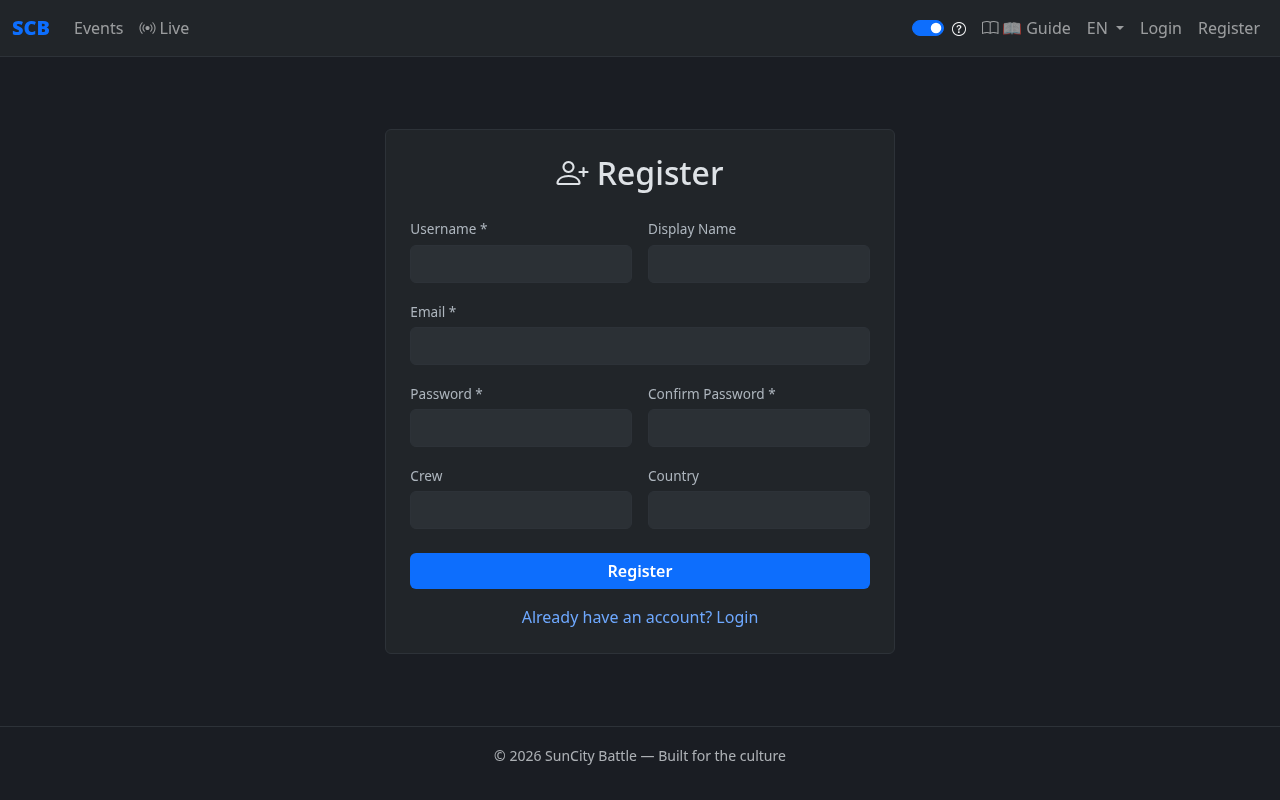Open the Guide page
Screen dimensions: 1280x800
pyautogui.click(x=1049, y=28)
